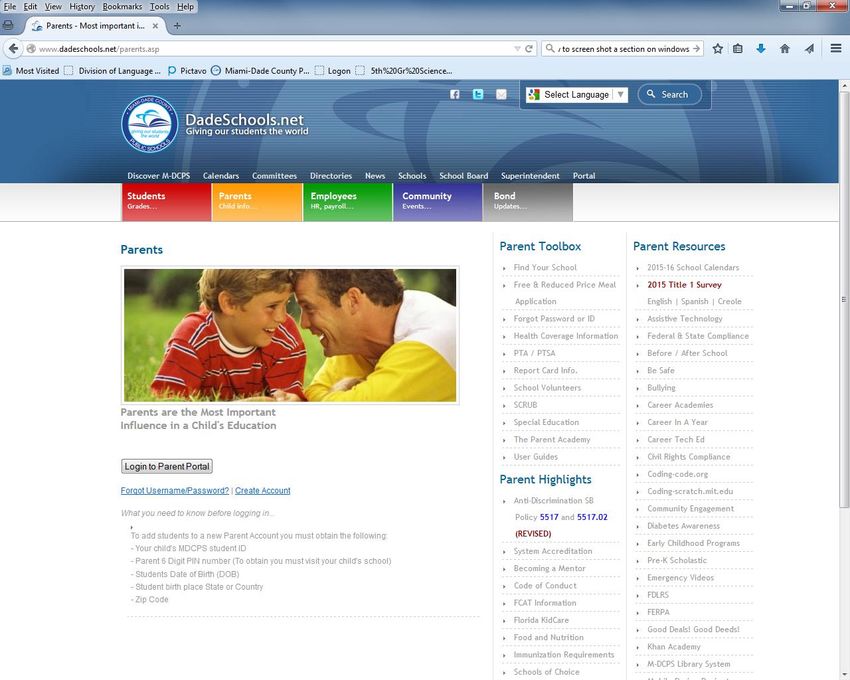This screenshot has width=850, height=680.
Task: Open Discover M-DCPS navigation link
Action: (159, 176)
